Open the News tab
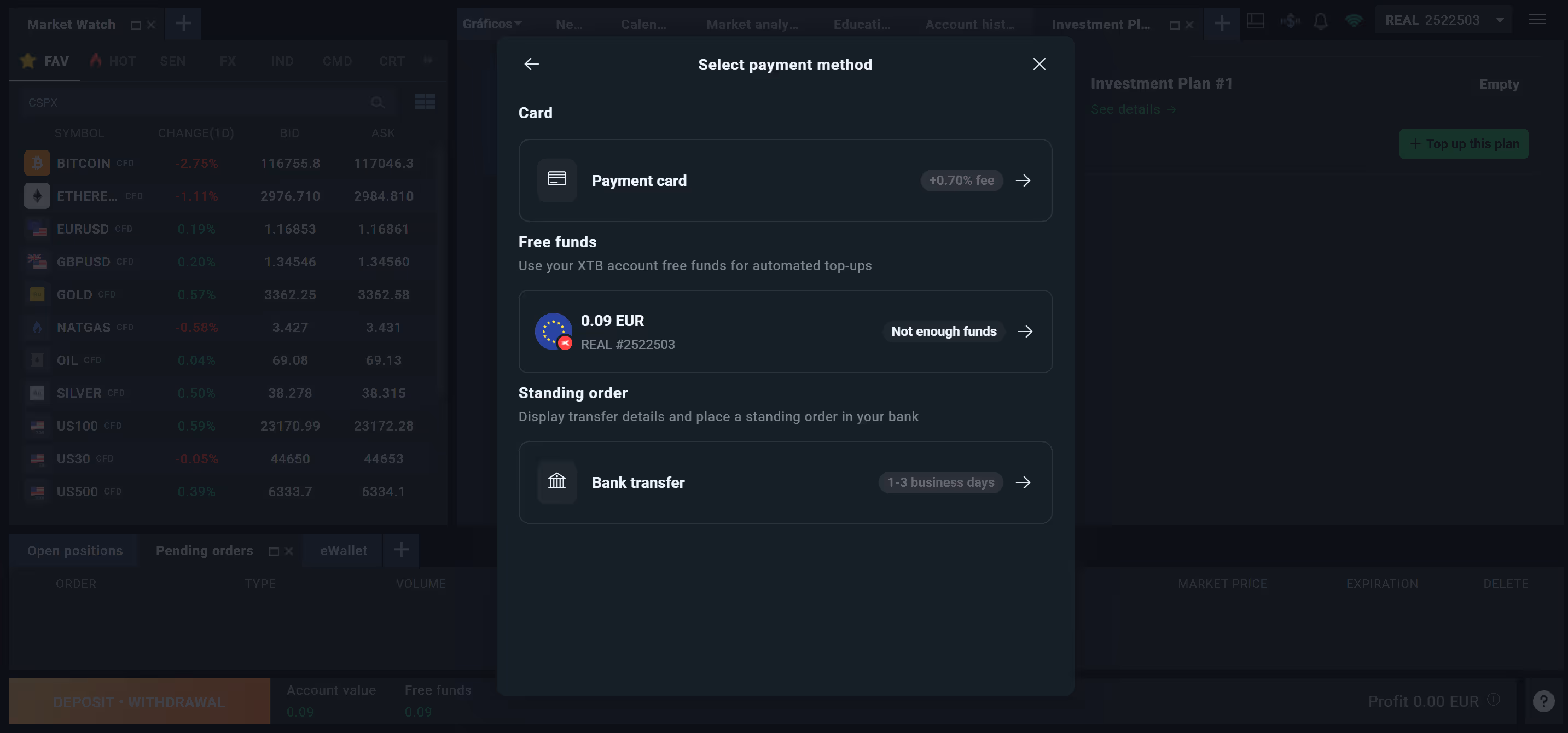Image resolution: width=1568 pixels, height=733 pixels. [x=568, y=25]
